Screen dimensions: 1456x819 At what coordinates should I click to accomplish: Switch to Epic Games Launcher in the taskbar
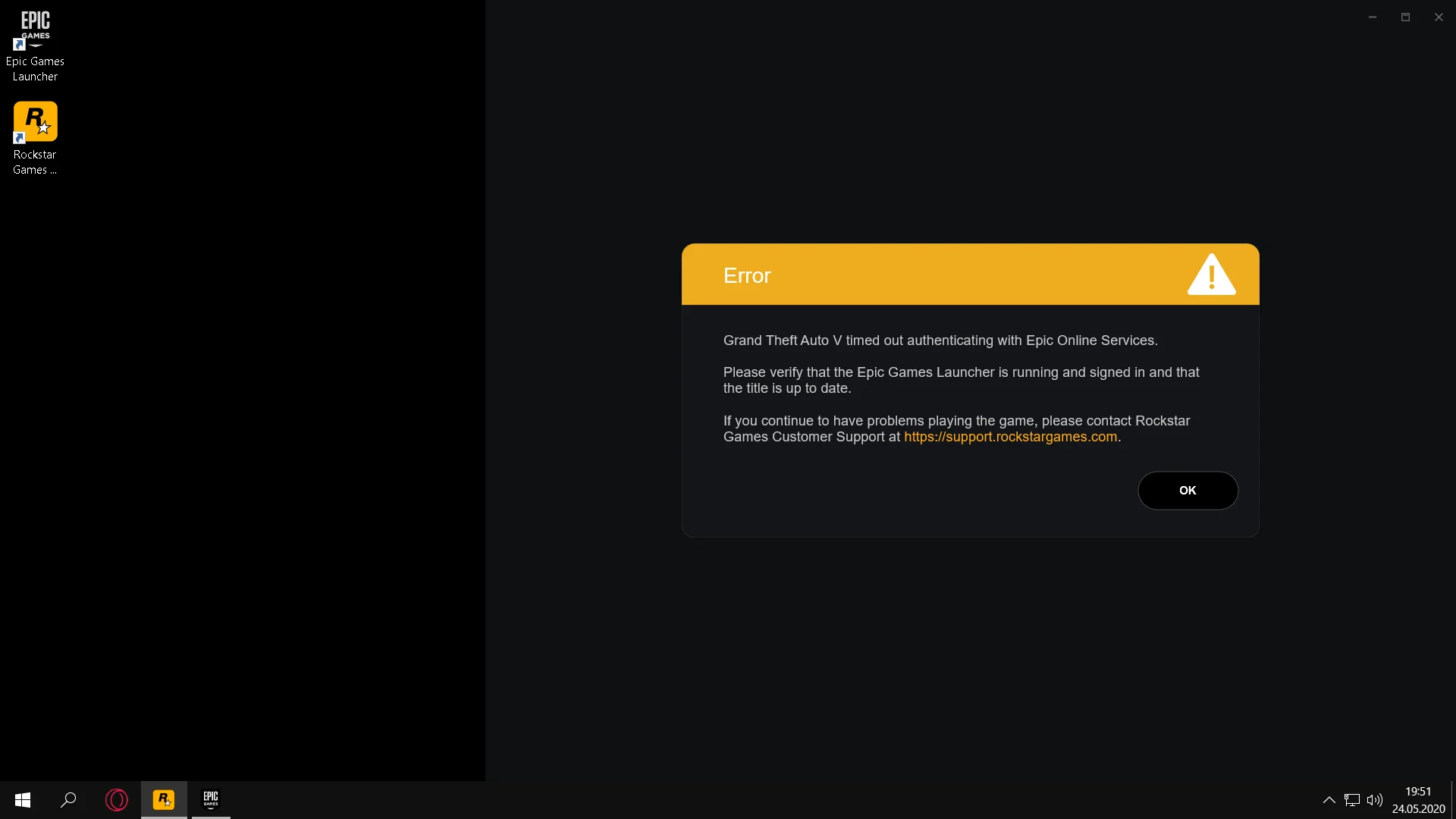[x=211, y=800]
